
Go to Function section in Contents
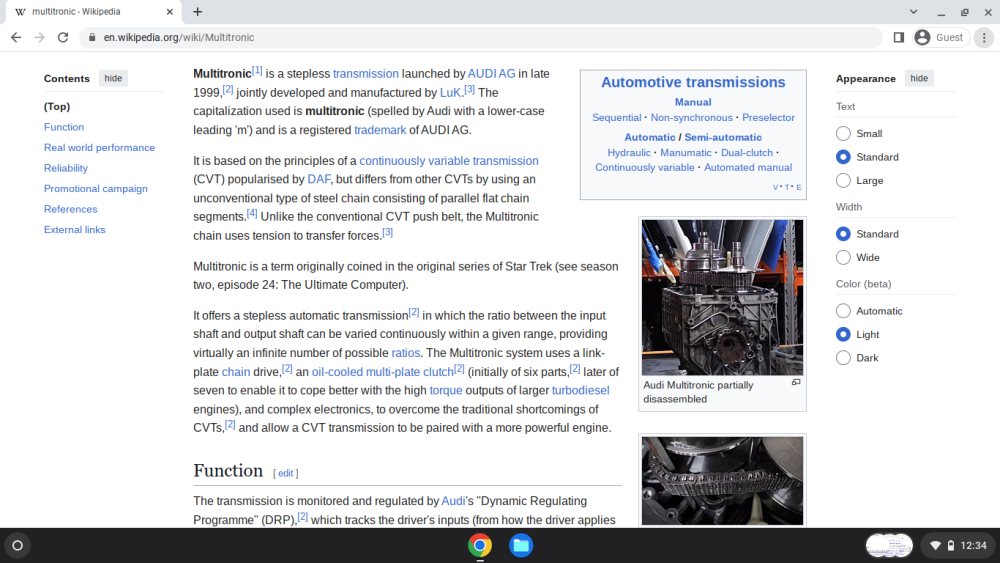pyautogui.click(x=64, y=127)
